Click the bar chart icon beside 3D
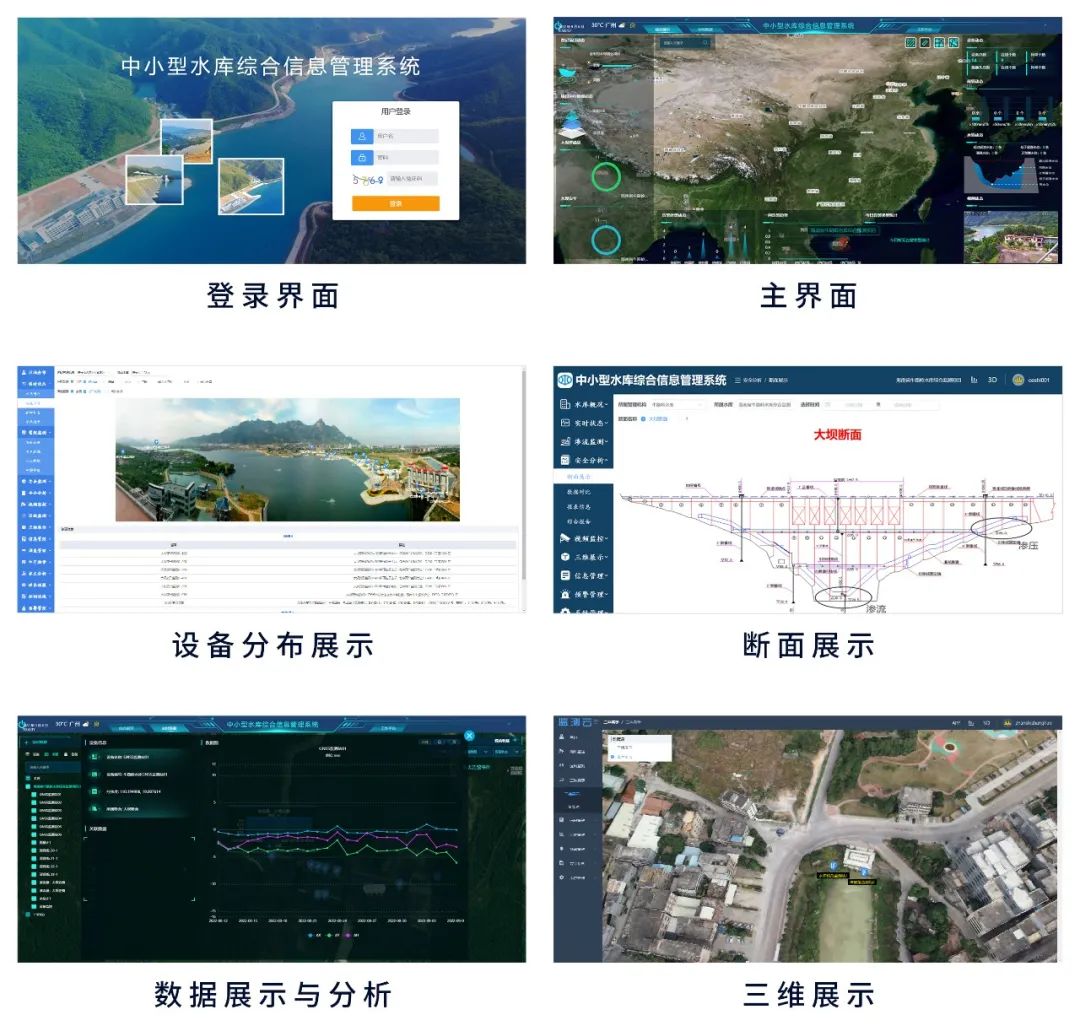 [973, 380]
